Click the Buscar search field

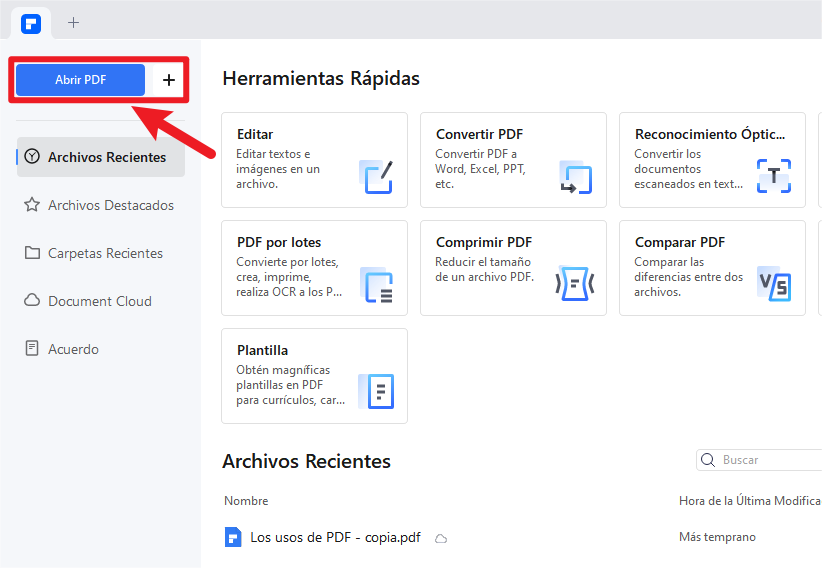click(x=759, y=460)
